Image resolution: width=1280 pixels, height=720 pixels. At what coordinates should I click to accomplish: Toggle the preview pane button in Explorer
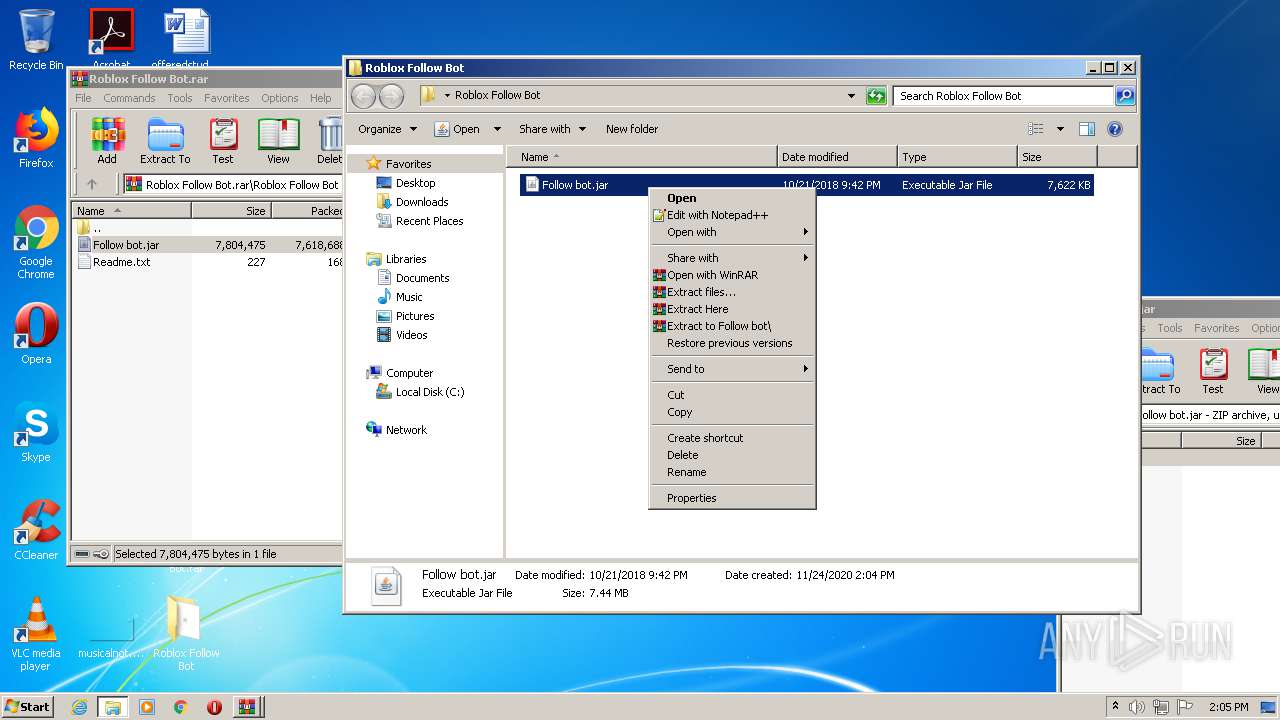pyautogui.click(x=1087, y=129)
